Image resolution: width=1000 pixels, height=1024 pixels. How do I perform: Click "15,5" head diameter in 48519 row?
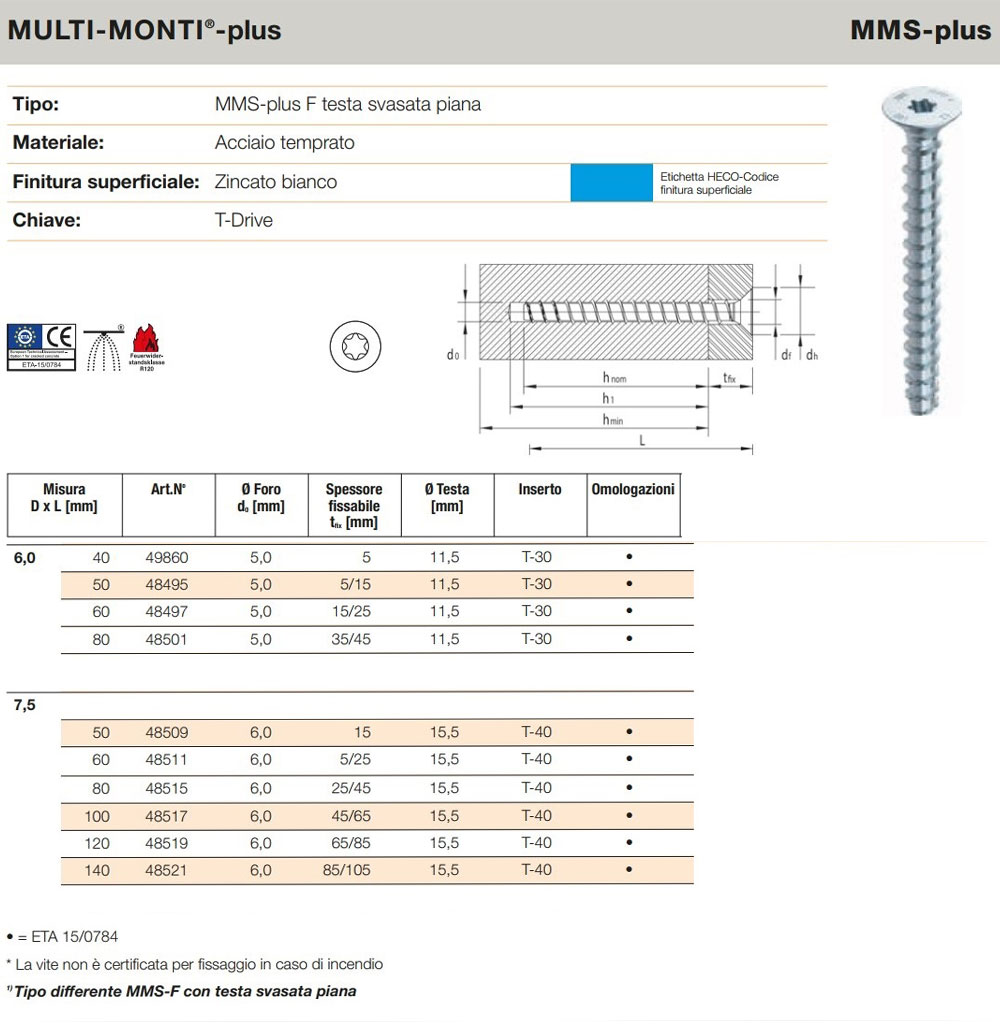pos(444,842)
